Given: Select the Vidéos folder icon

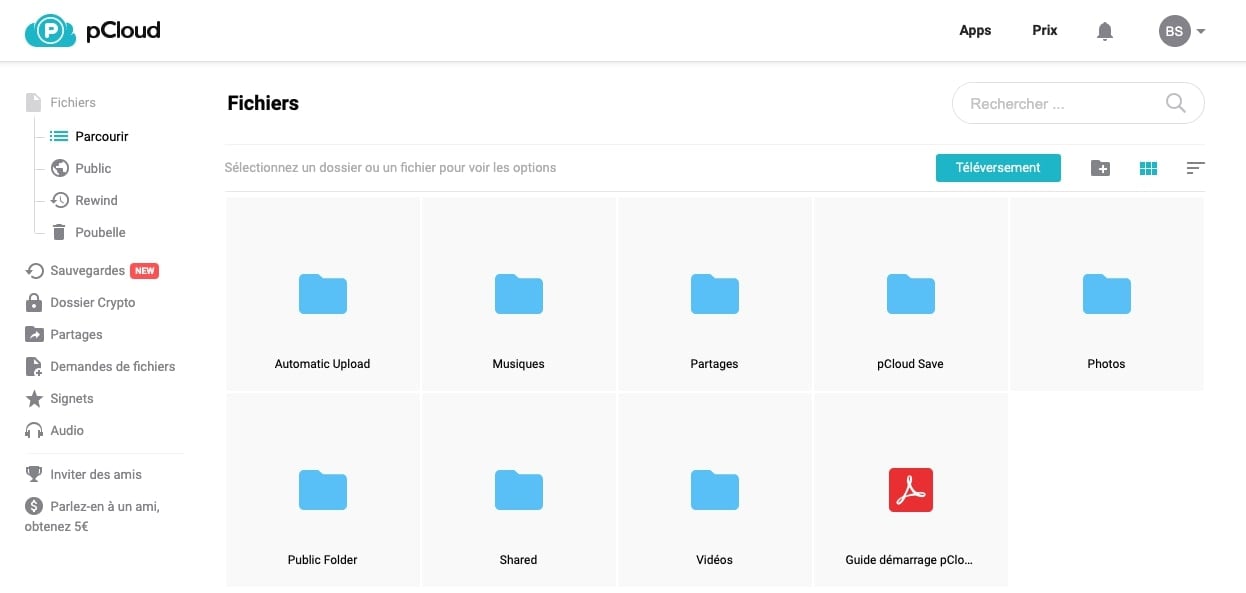Looking at the screenshot, I should [x=715, y=490].
